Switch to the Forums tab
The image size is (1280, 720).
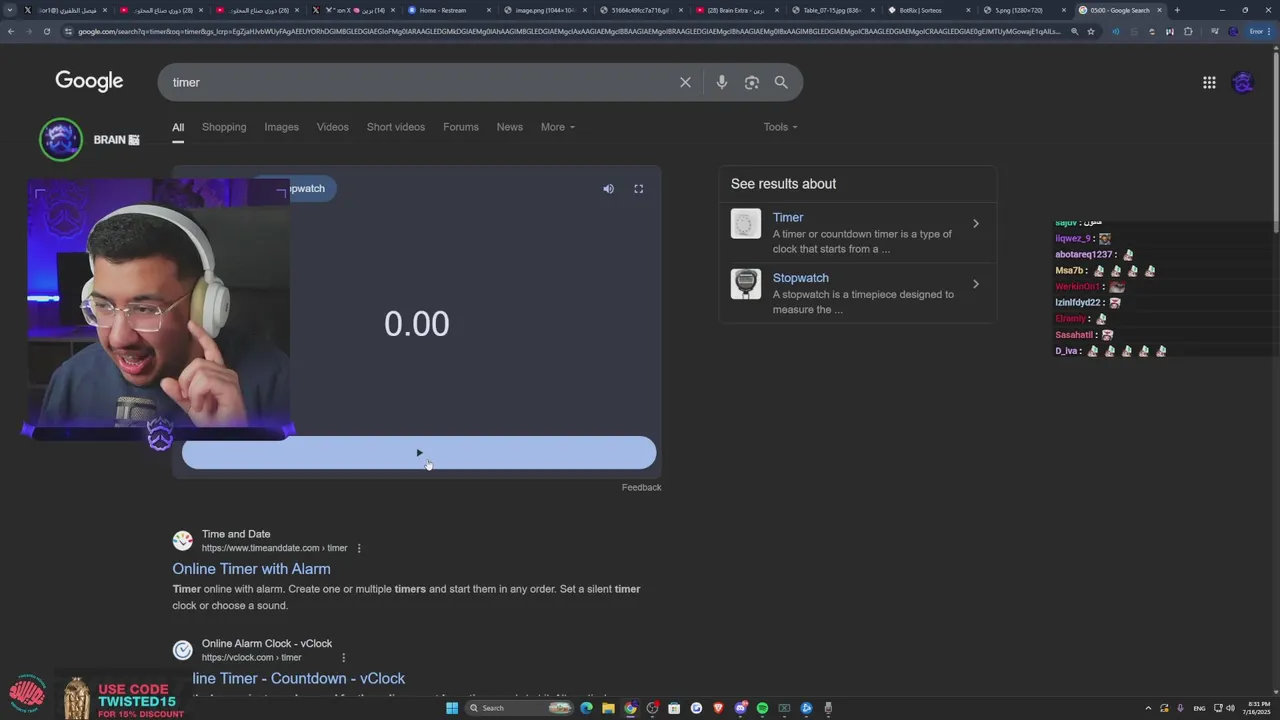tap(461, 127)
